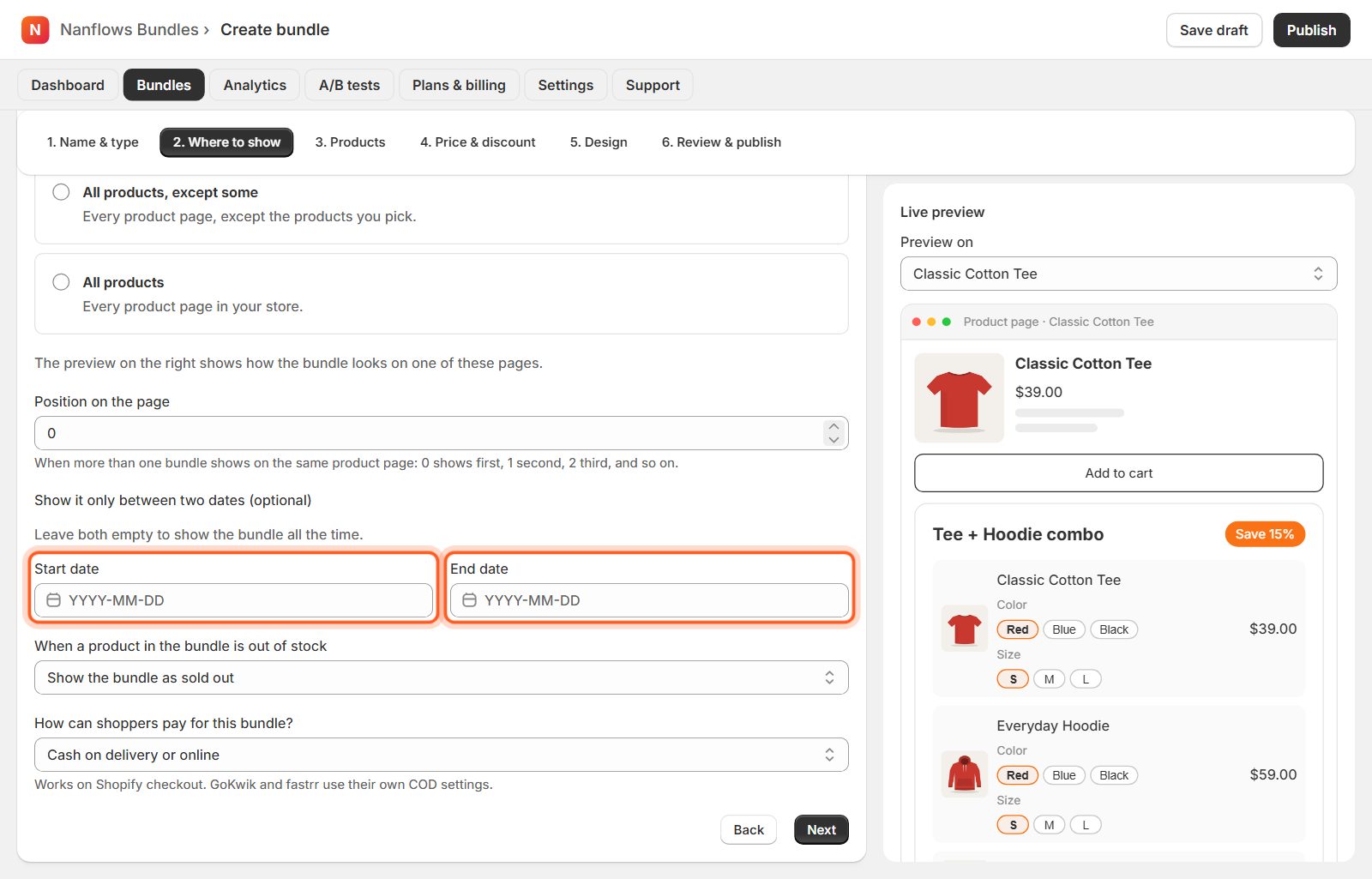Open the 'Preview on' Classic Cotton Tee dropdown
The image size is (1372, 879).
(1118, 274)
